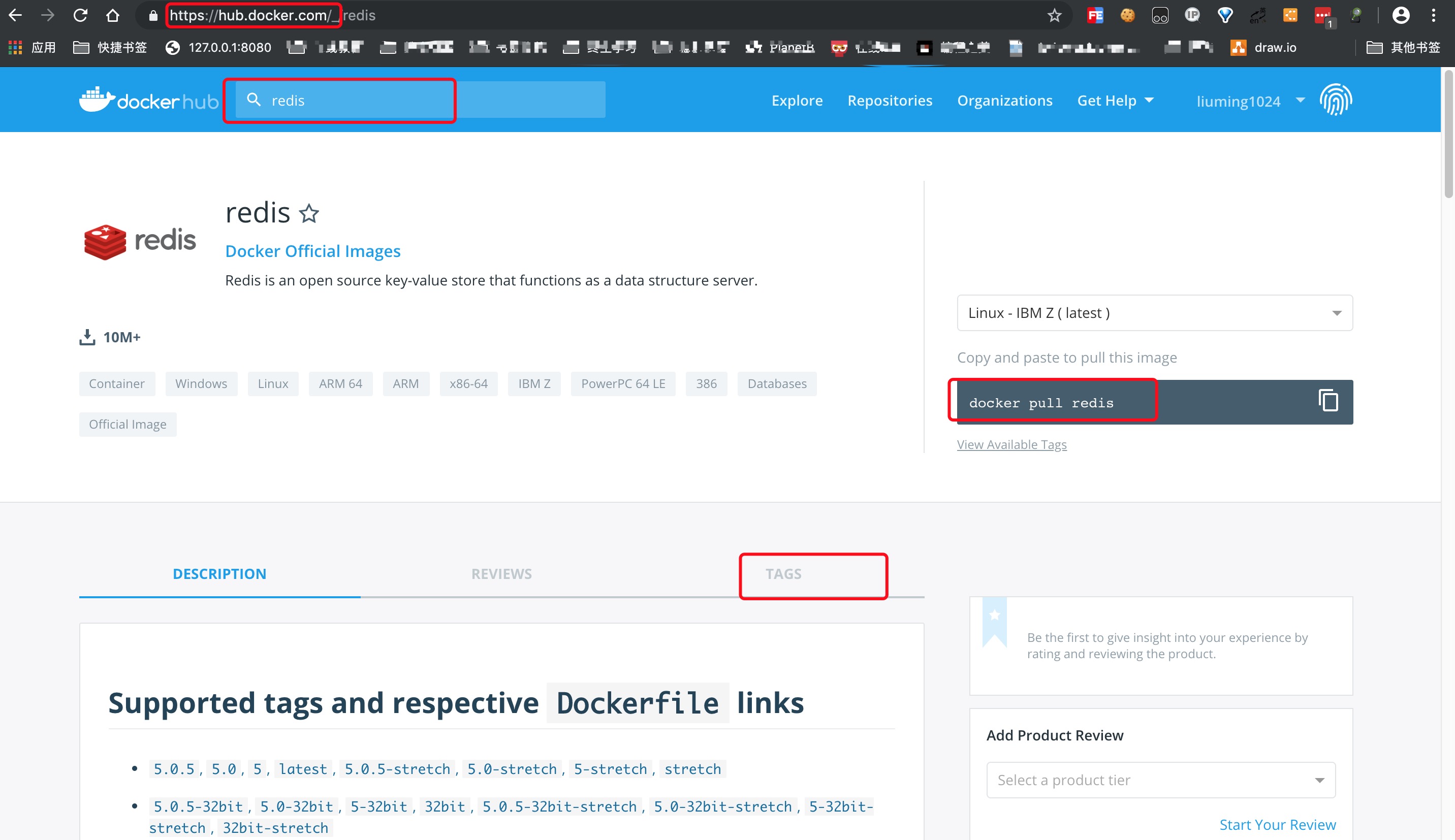Expand the Linux - IBM Z platform dropdown

point(1154,313)
